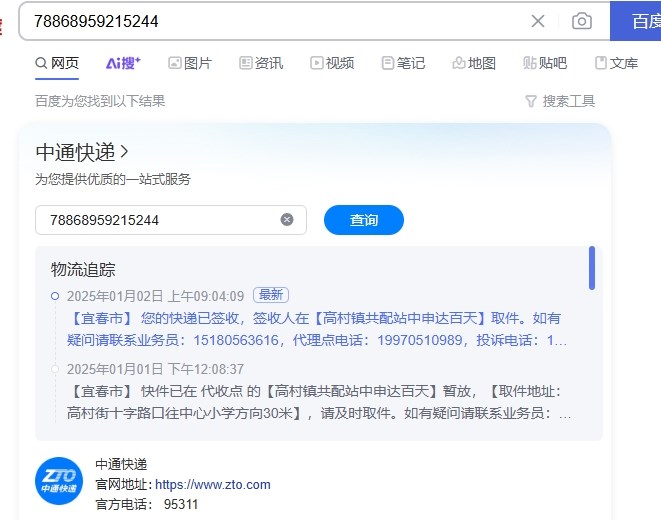661x520 pixels.
Task: Click the 文库 tab document icon
Action: tap(600, 63)
